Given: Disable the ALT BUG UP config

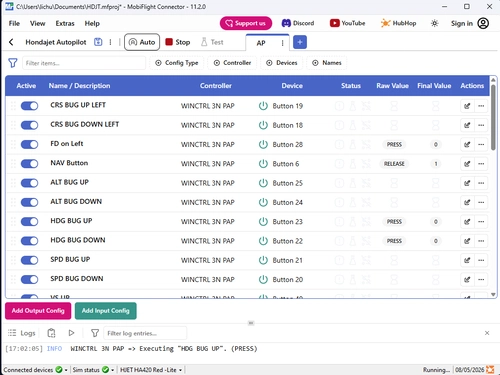Looking at the screenshot, I should [29, 183].
